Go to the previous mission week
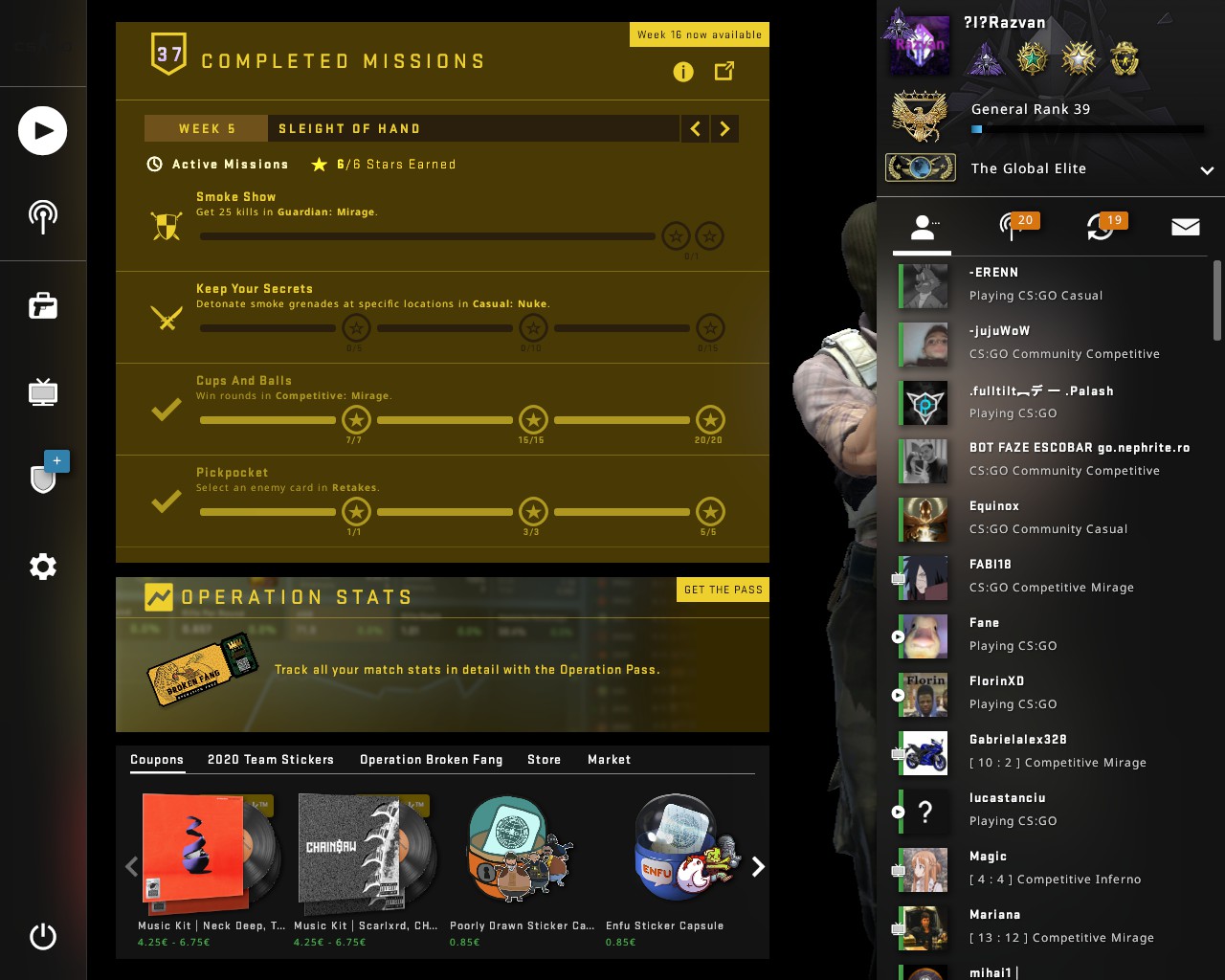Screen dimensions: 1225x980 (x=696, y=128)
